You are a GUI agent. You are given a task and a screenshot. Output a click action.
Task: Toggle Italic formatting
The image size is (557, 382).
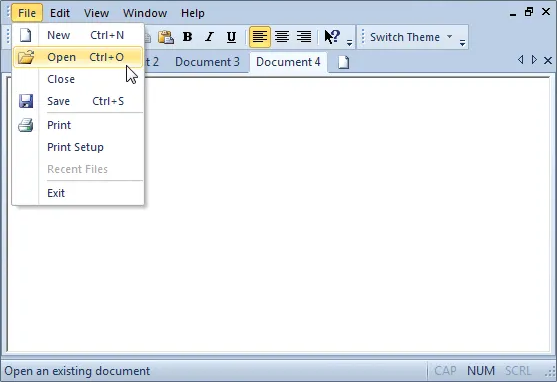[x=210, y=37]
